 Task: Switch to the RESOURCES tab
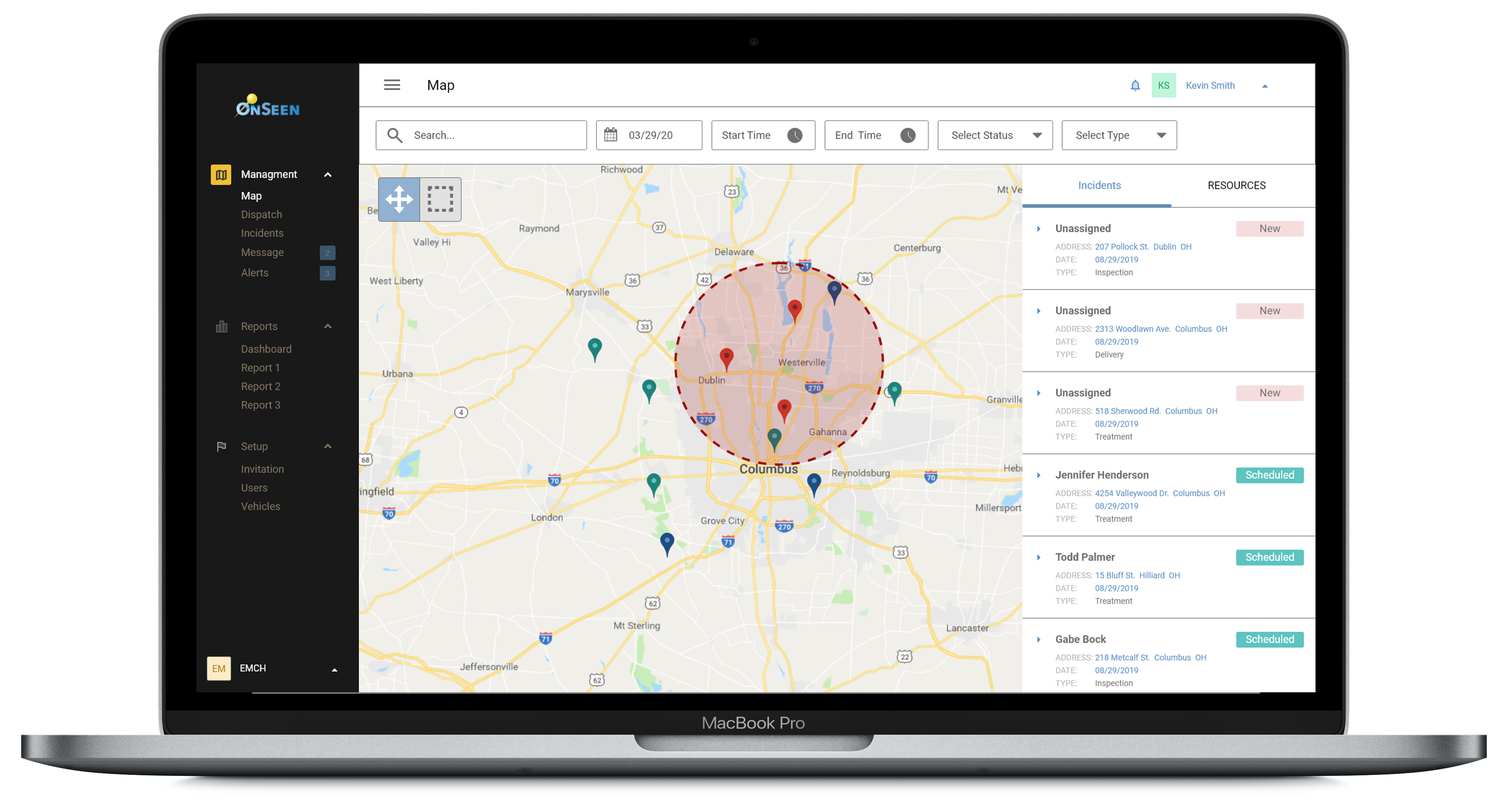point(1236,186)
